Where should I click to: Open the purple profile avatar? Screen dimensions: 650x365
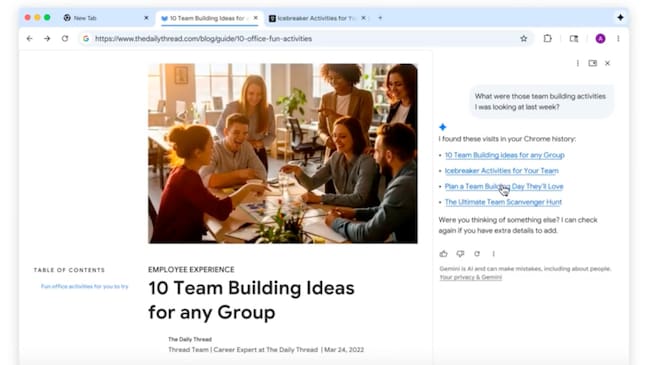click(600, 39)
